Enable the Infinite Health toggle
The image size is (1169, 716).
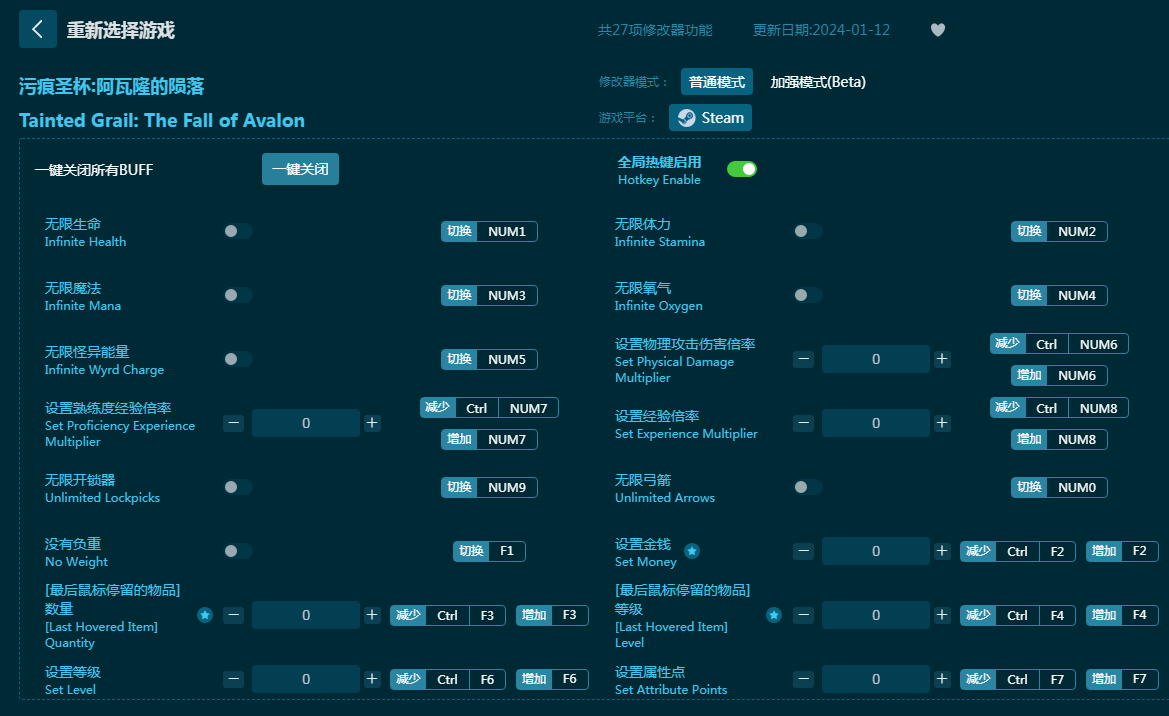tap(237, 231)
